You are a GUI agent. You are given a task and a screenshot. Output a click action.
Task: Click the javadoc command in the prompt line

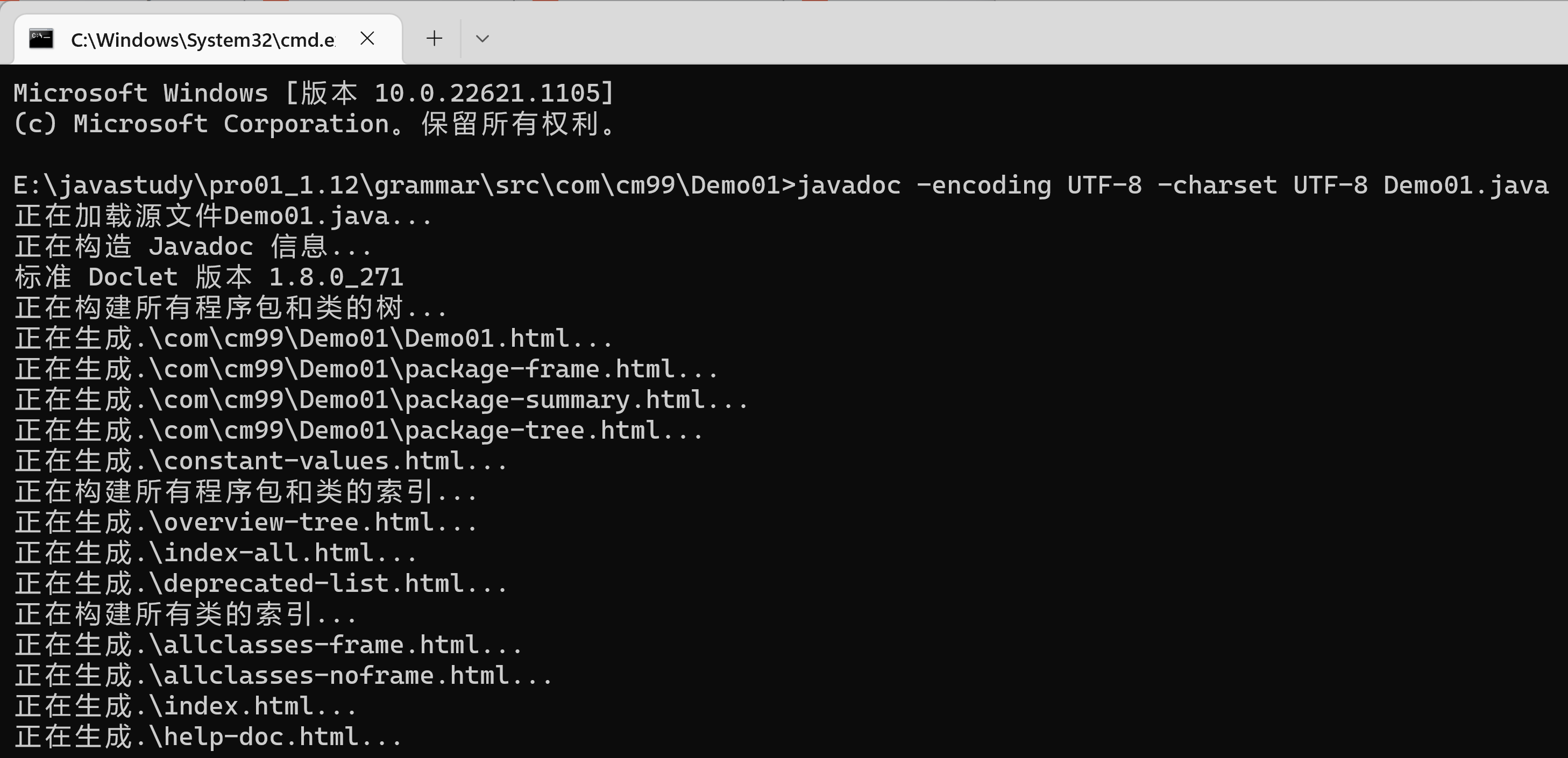click(x=1172, y=185)
